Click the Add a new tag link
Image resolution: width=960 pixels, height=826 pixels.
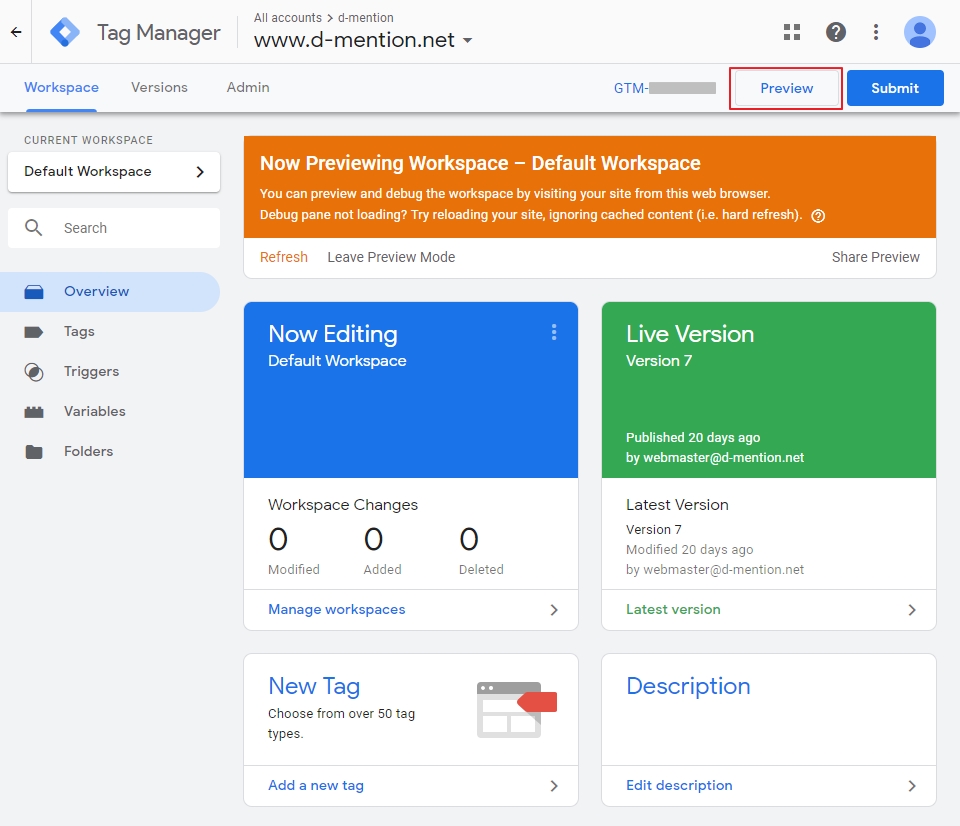316,785
